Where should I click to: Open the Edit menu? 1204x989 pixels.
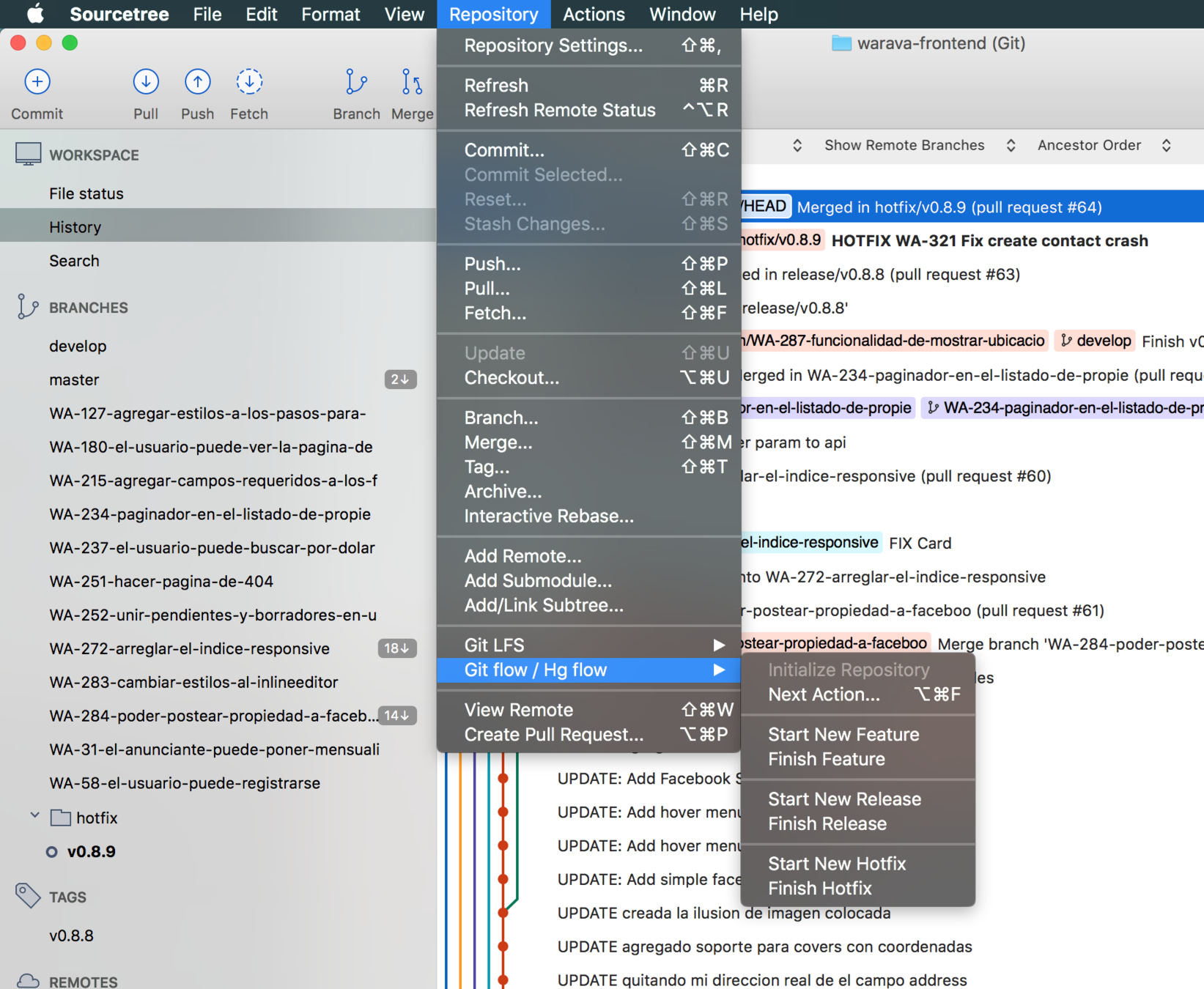262,14
